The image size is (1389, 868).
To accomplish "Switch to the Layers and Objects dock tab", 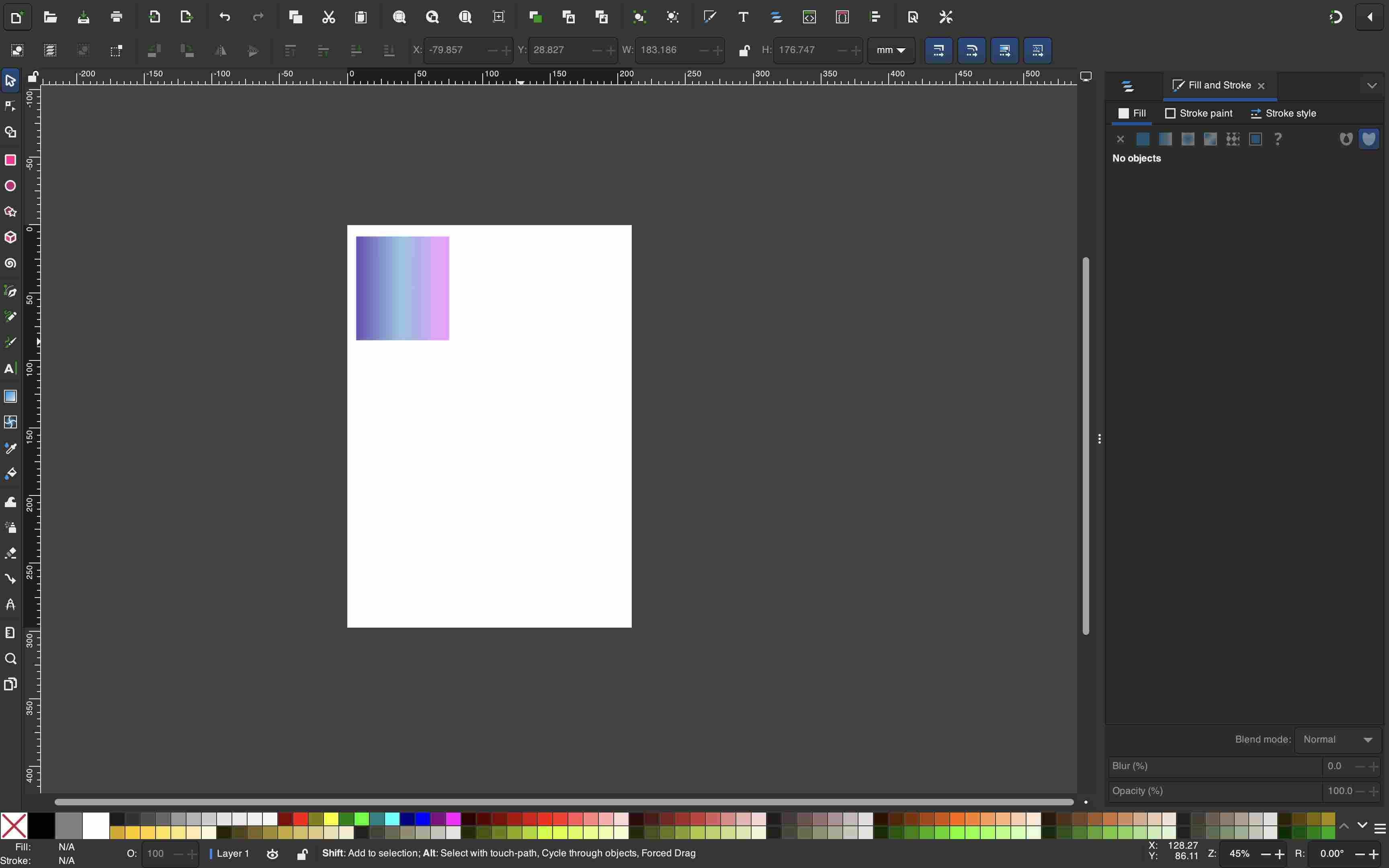I will point(1128,86).
